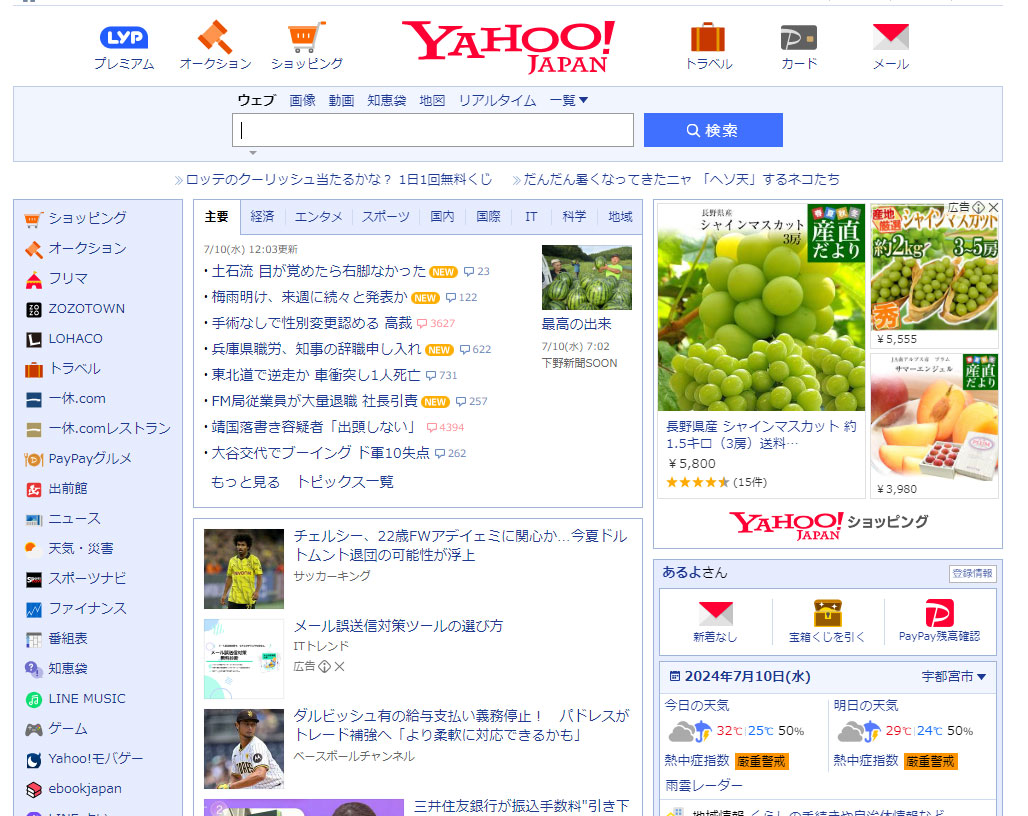Open 一休.comレストラン sidebar icon
Viewport: 1028px width, 816px height.
pyautogui.click(x=33, y=429)
